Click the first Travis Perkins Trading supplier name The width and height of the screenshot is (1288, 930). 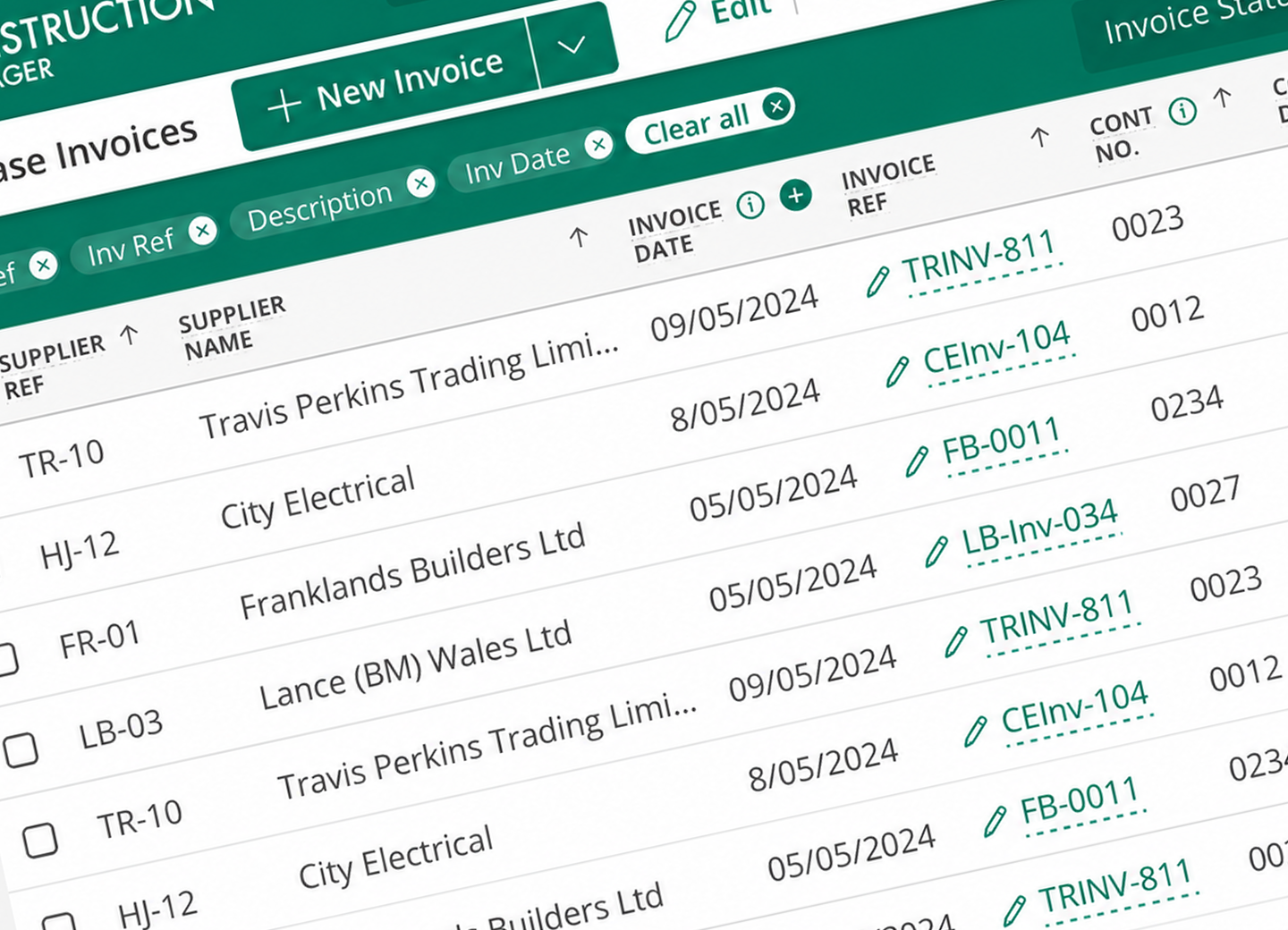coord(409,388)
